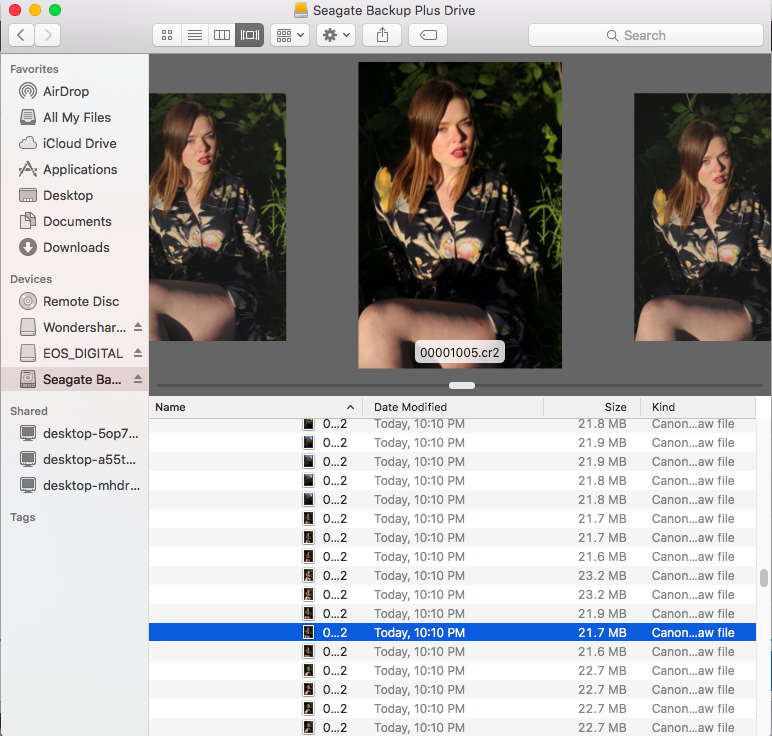This screenshot has width=772, height=736.
Task: Click the Seagate Backup Plus Drive title icon
Action: point(300,10)
